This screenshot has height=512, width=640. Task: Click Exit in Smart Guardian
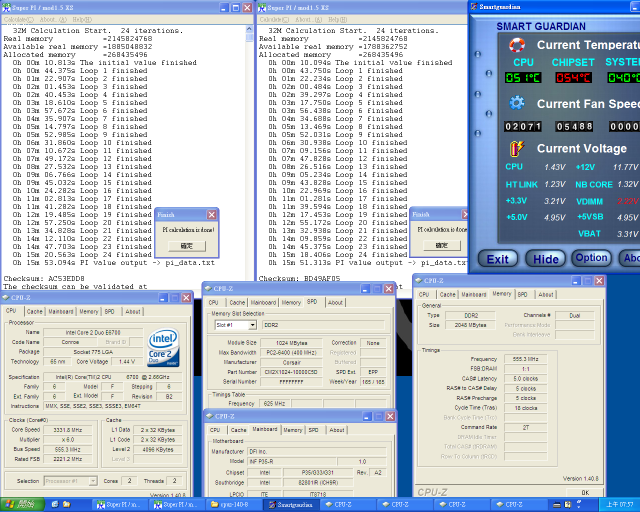click(x=498, y=259)
